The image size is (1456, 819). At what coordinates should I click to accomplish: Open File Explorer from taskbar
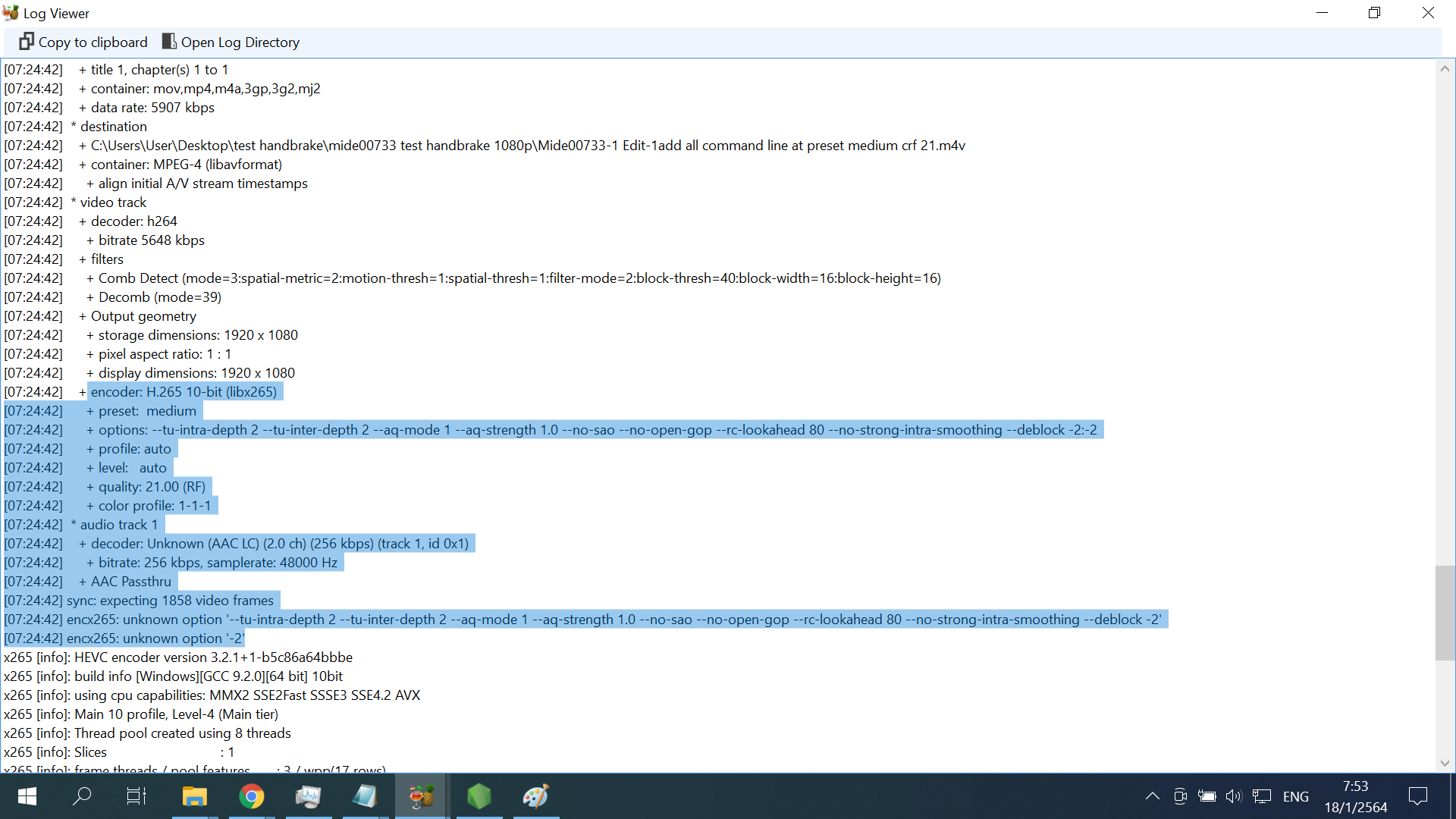coord(195,796)
